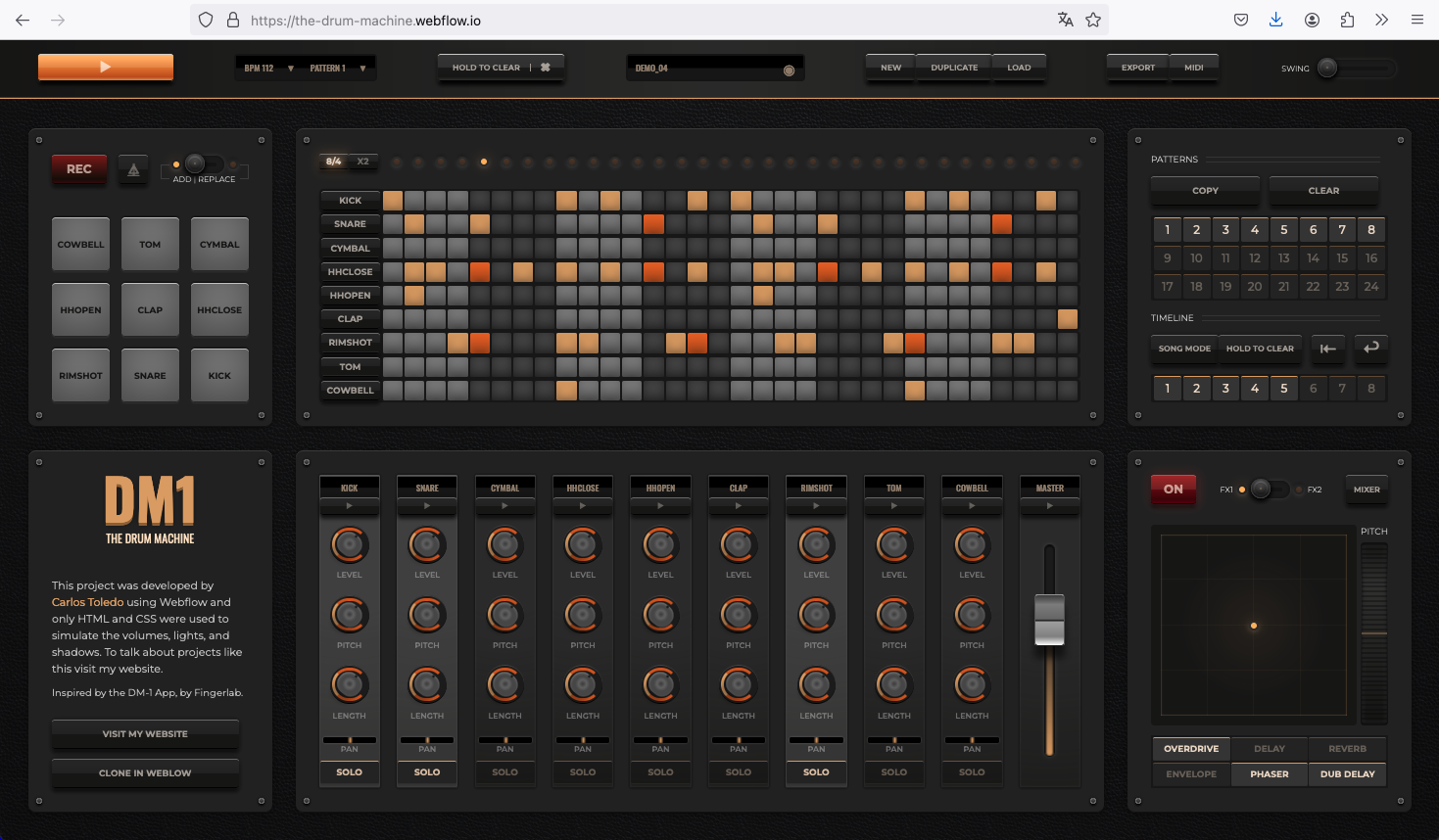Tap the RIMSHOT drum pad

(81, 375)
